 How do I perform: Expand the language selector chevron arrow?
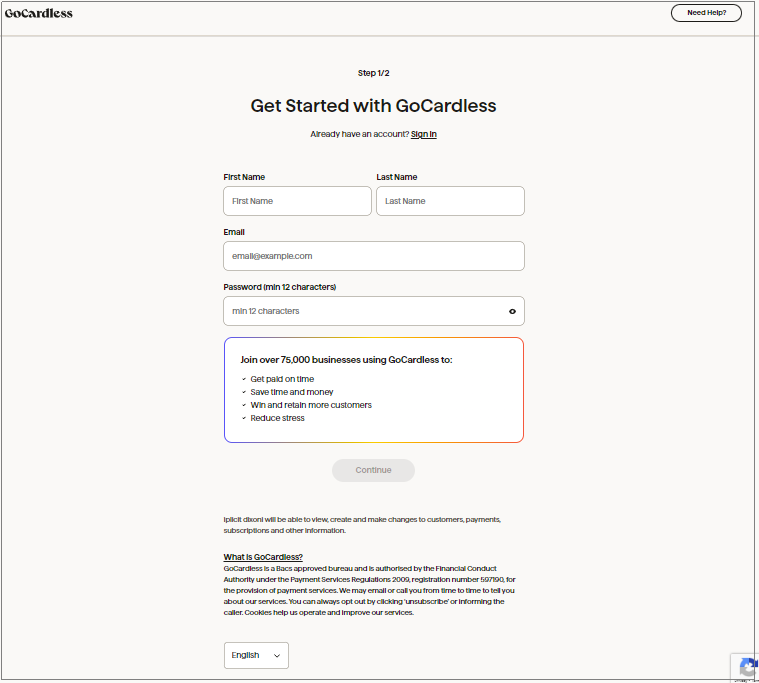pyautogui.click(x=277, y=656)
